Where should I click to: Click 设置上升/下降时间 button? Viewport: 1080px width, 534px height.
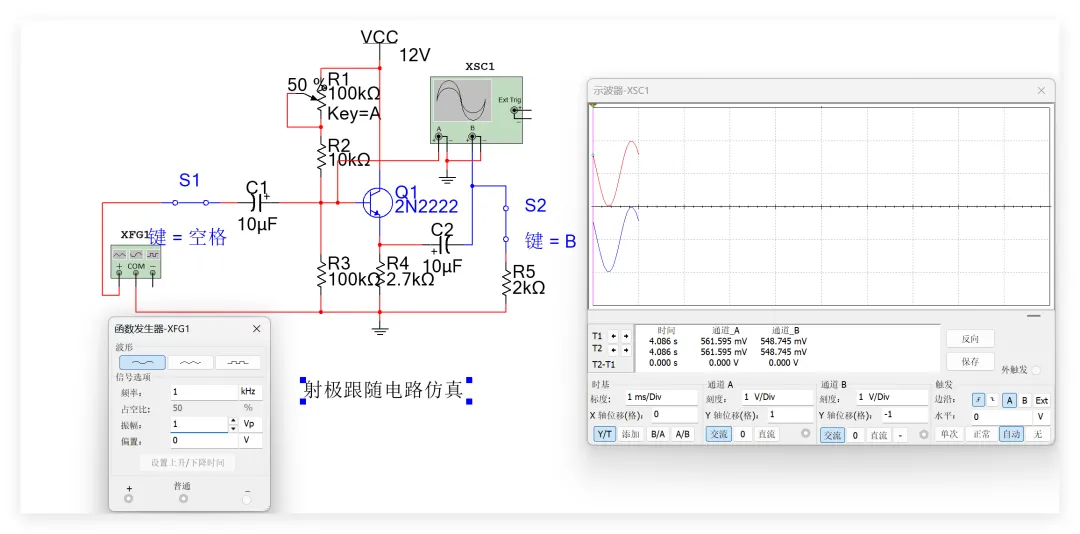click(x=187, y=463)
